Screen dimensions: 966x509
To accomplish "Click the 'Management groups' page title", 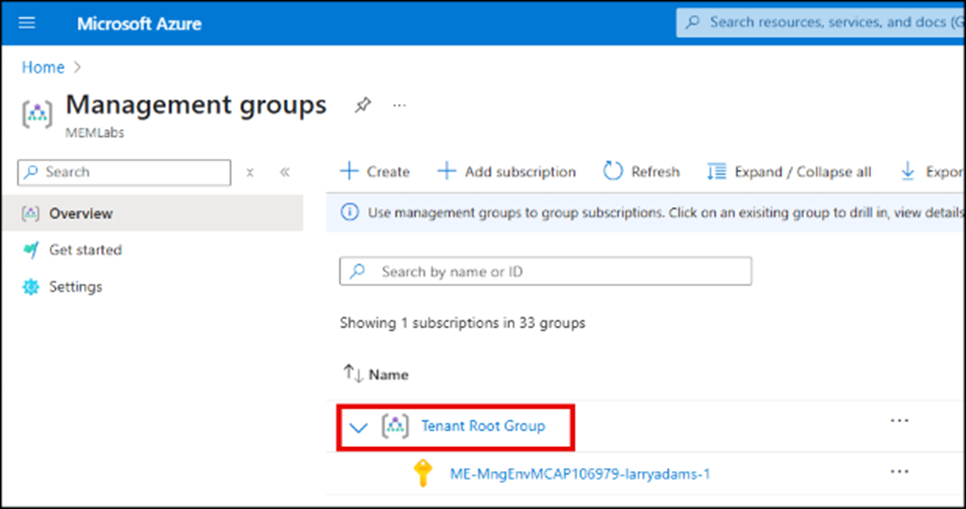I will coord(196,105).
